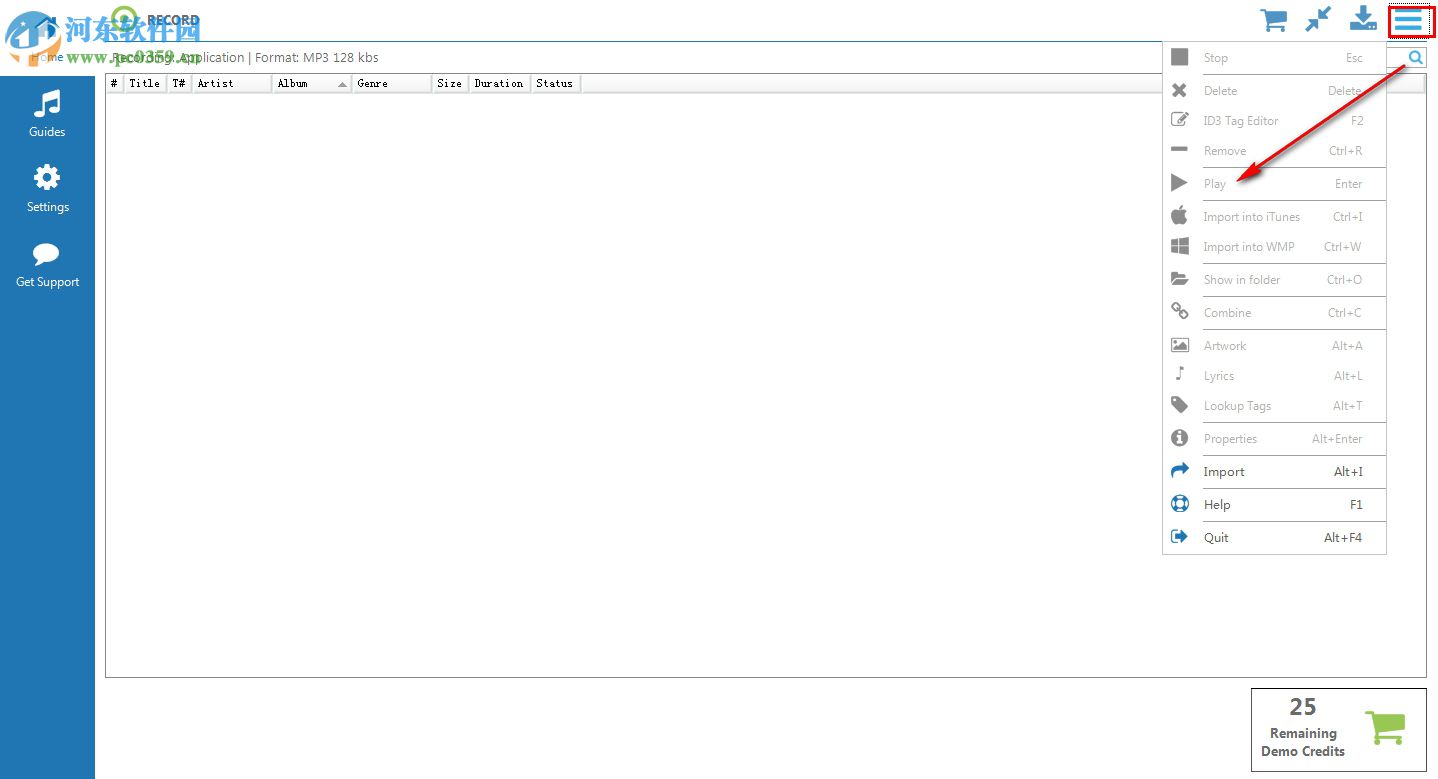Open ID3 Tag Editor from the menu
Viewport: 1438px width, 779px height.
(1274, 121)
